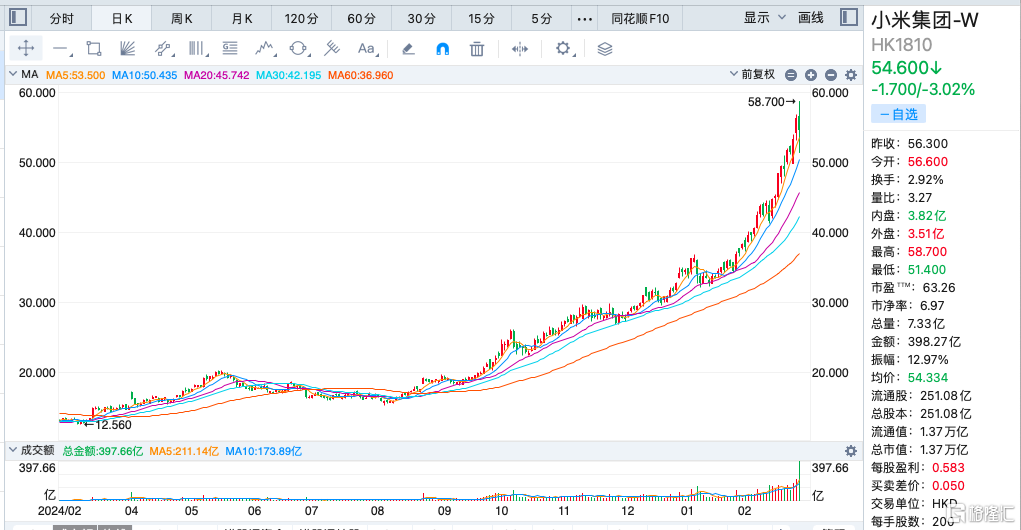The height and width of the screenshot is (530, 1021).
Task: Click volume MA10:173.89亿 label
Action: coord(264,451)
